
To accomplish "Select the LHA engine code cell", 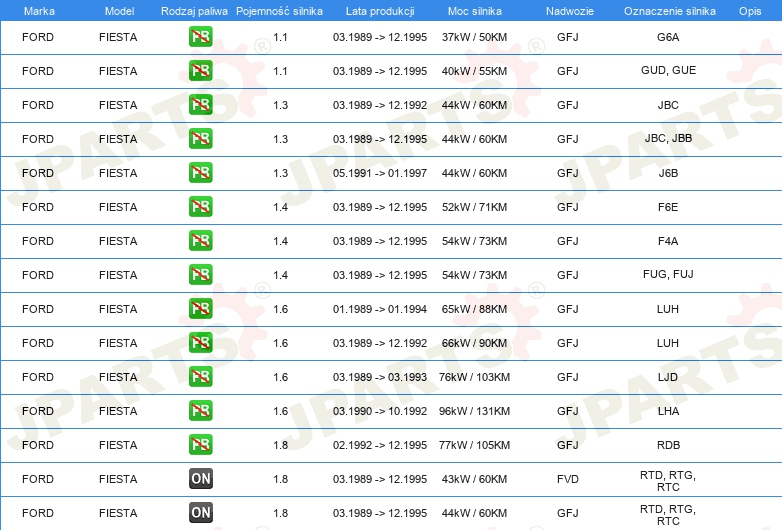I will pyautogui.click(x=668, y=411).
